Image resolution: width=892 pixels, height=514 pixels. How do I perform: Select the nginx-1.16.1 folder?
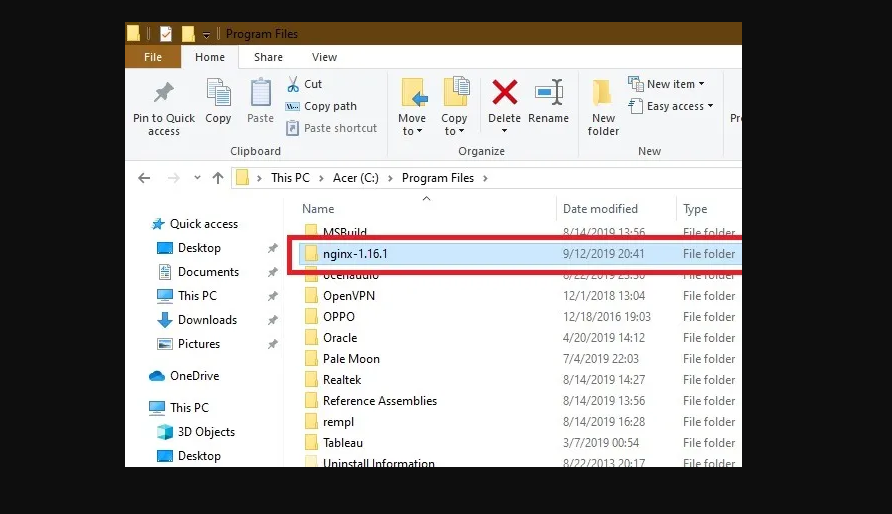click(520, 254)
